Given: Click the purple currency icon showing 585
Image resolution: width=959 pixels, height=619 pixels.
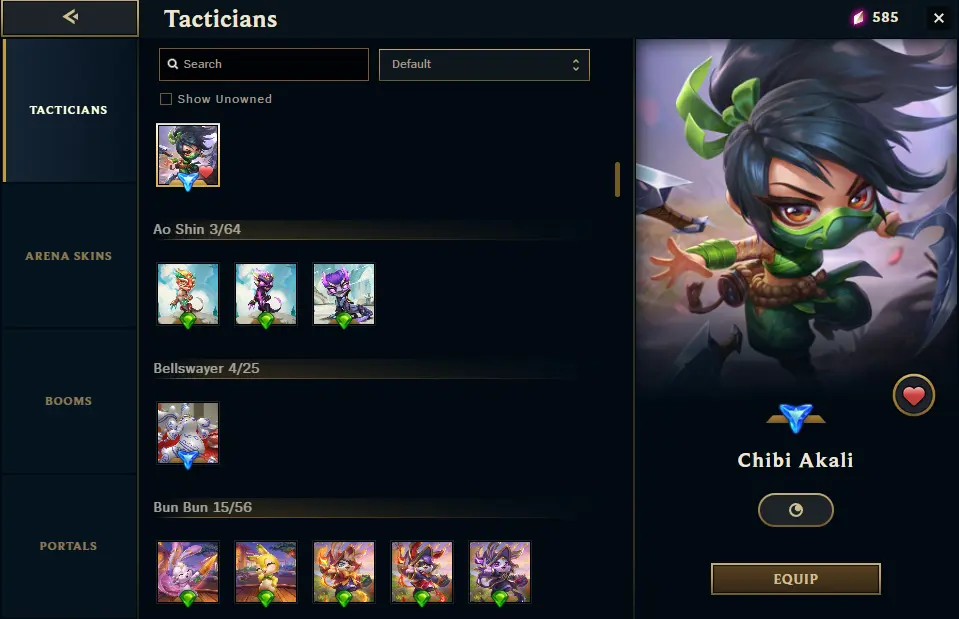Looking at the screenshot, I should pos(859,18).
